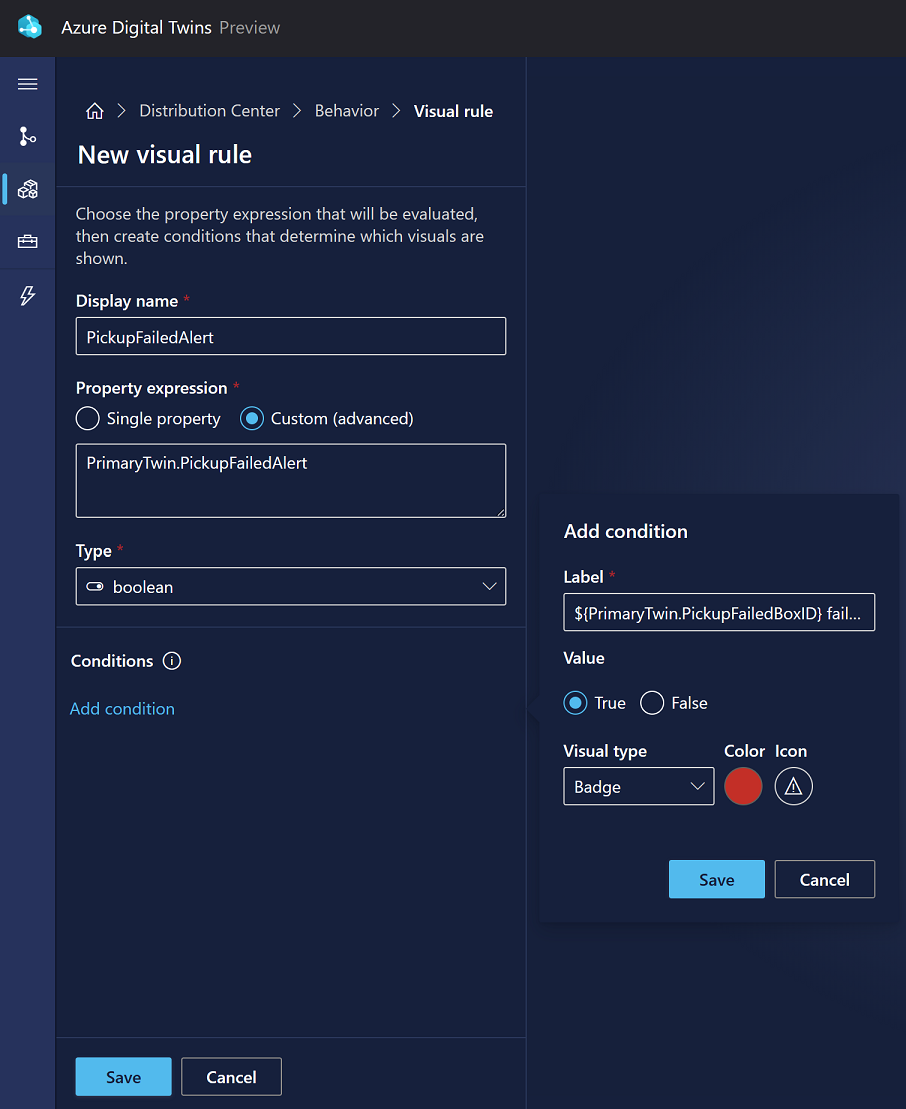Choose the False value radio button
The height and width of the screenshot is (1109, 906).
(x=652, y=703)
